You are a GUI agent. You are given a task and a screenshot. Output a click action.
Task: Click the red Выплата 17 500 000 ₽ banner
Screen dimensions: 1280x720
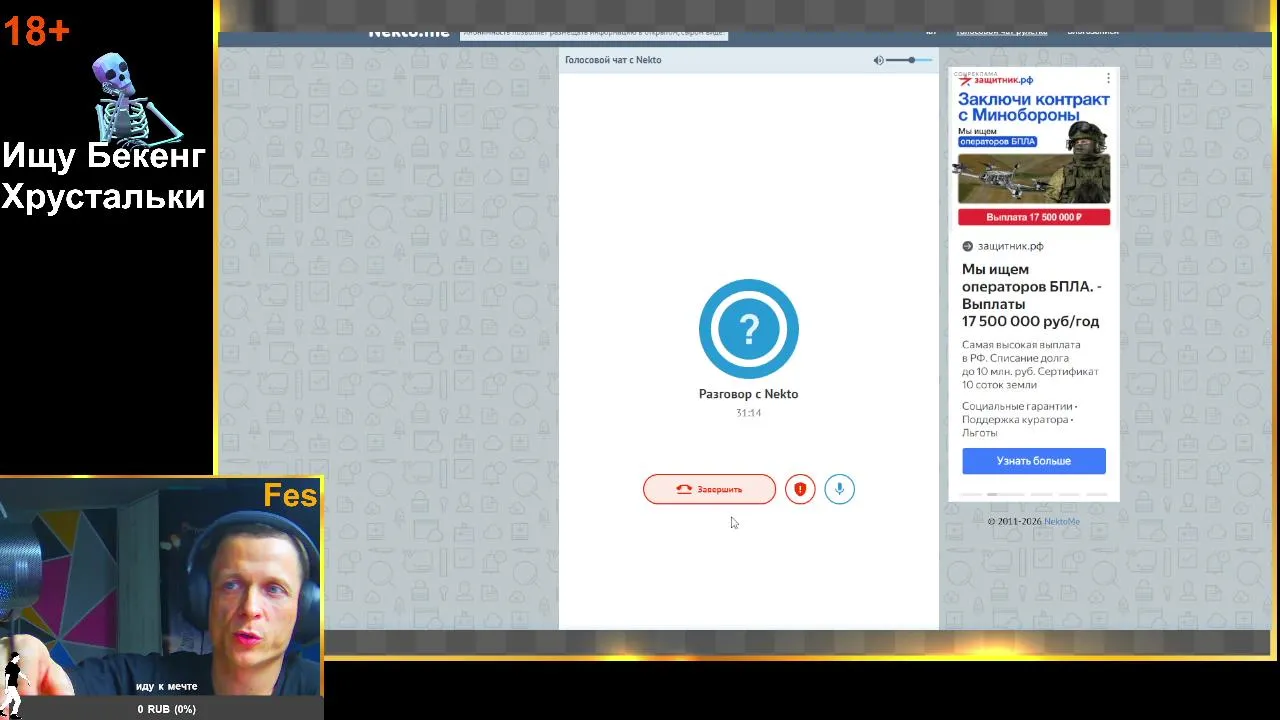[1034, 217]
